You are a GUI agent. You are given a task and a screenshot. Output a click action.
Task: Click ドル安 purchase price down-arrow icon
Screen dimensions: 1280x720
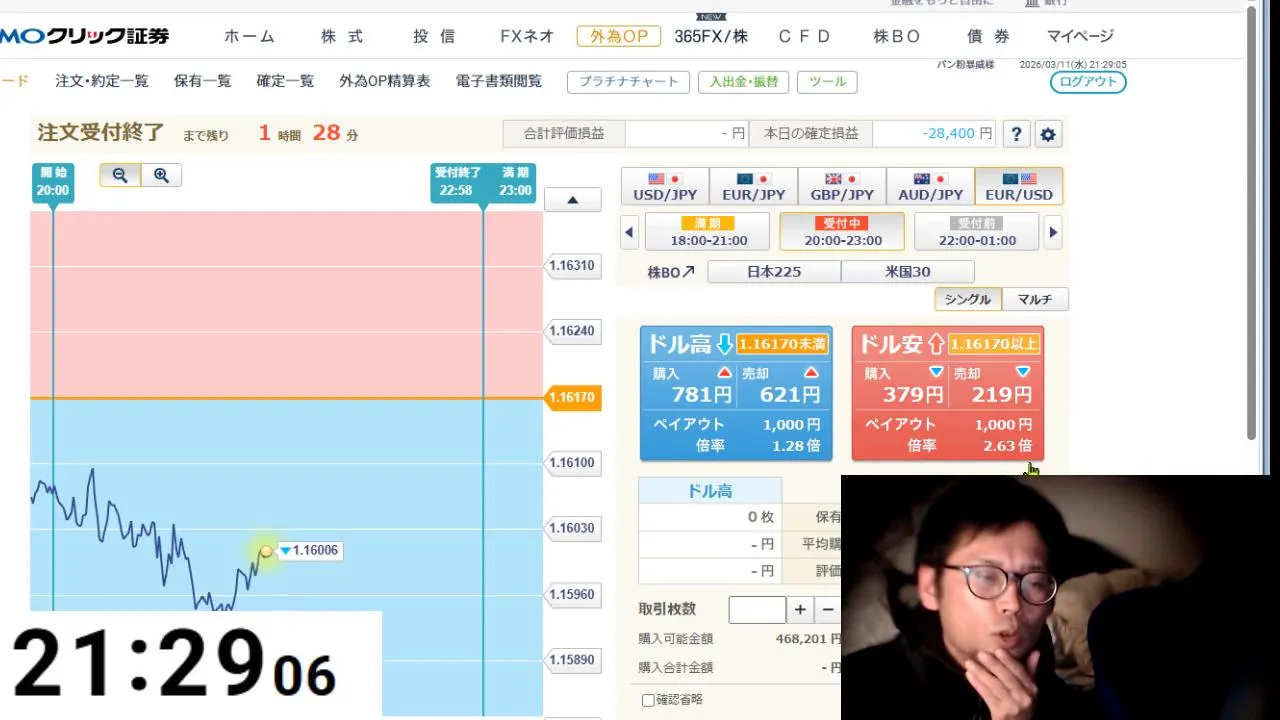(936, 372)
